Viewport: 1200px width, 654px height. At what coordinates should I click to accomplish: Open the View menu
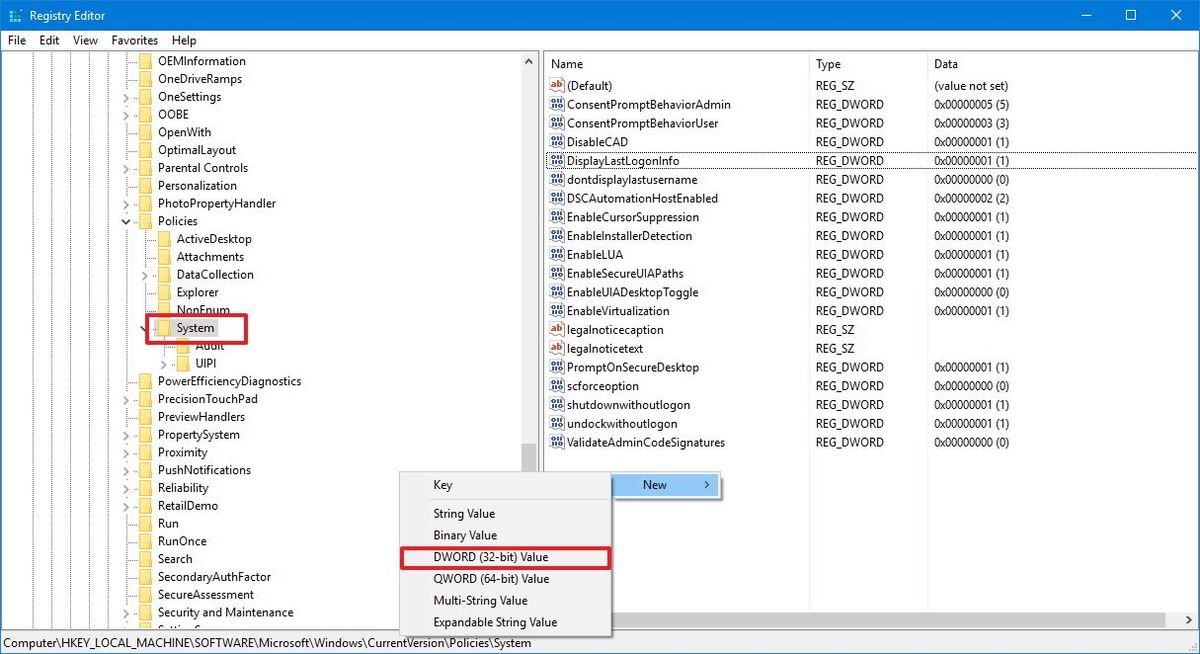[x=85, y=40]
